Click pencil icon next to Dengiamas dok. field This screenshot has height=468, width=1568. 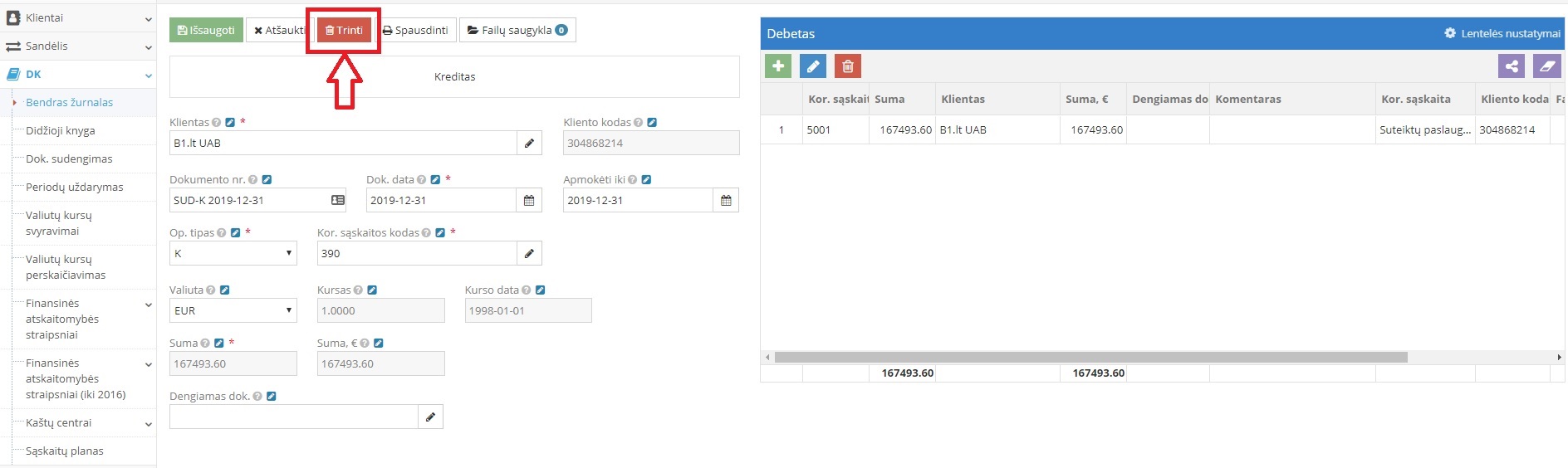(x=430, y=417)
